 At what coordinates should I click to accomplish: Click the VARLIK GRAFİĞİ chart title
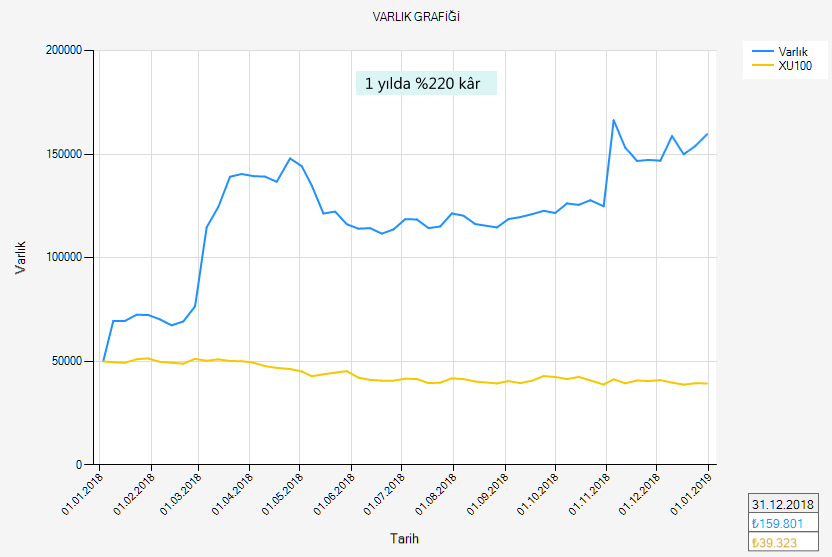click(x=416, y=17)
